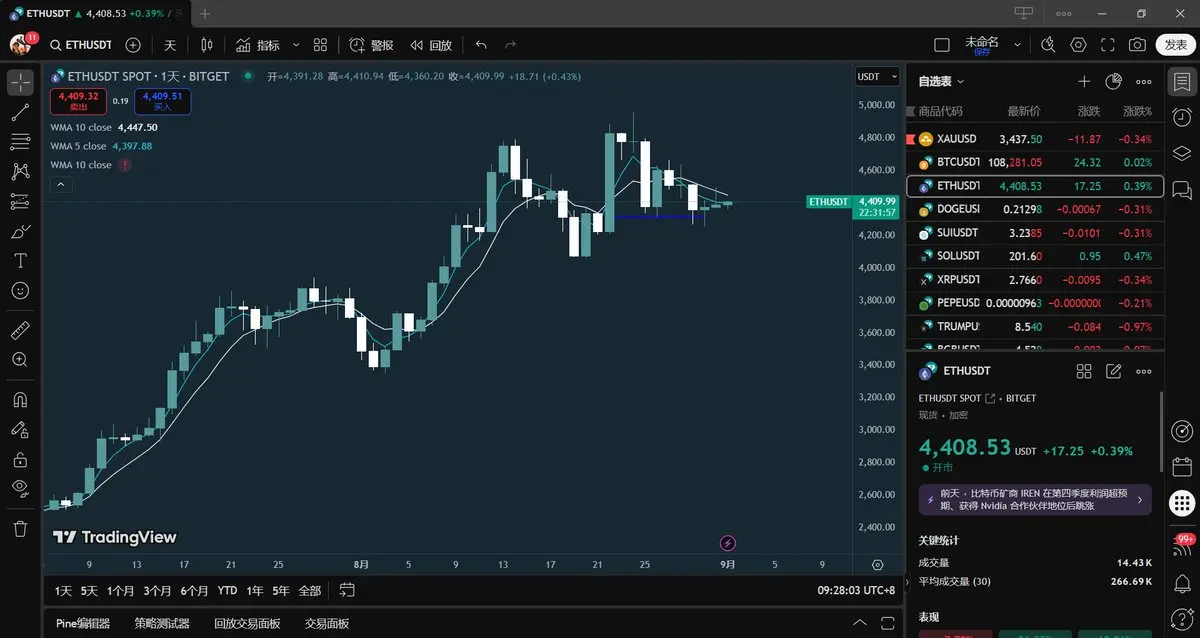Open the chats sidebar icon

(1182, 188)
